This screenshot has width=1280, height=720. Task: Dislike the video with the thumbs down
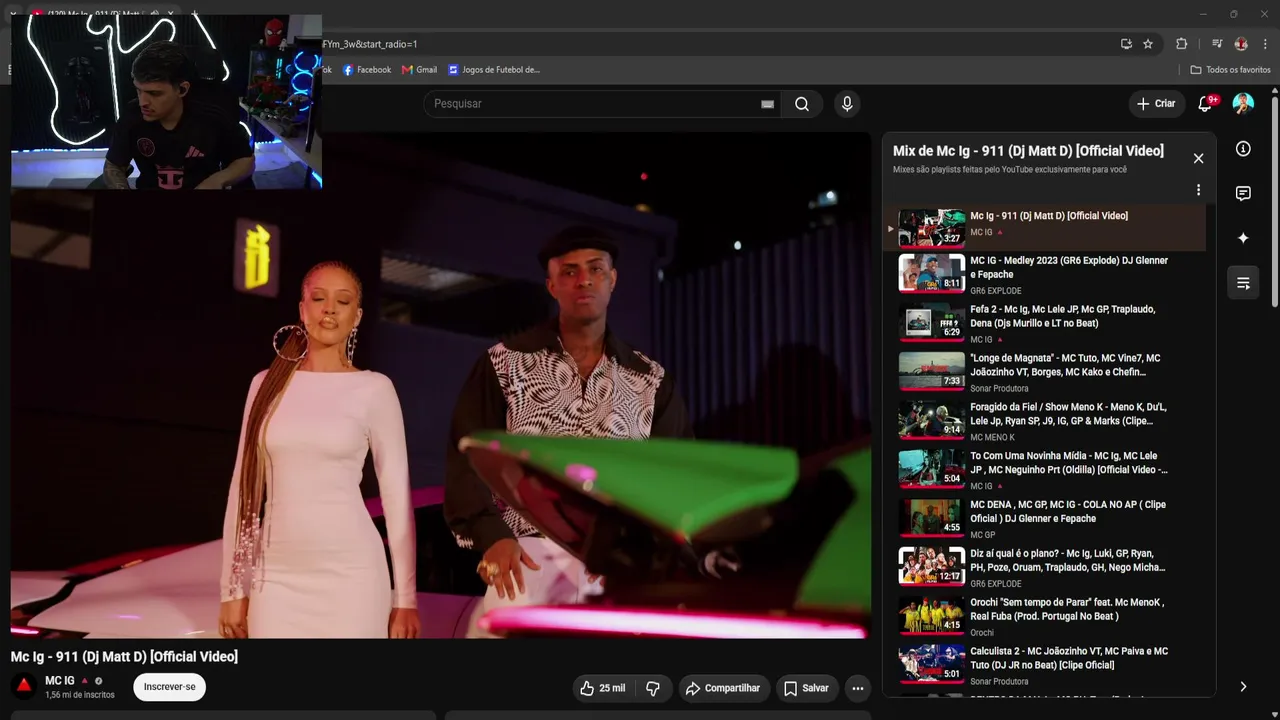653,688
